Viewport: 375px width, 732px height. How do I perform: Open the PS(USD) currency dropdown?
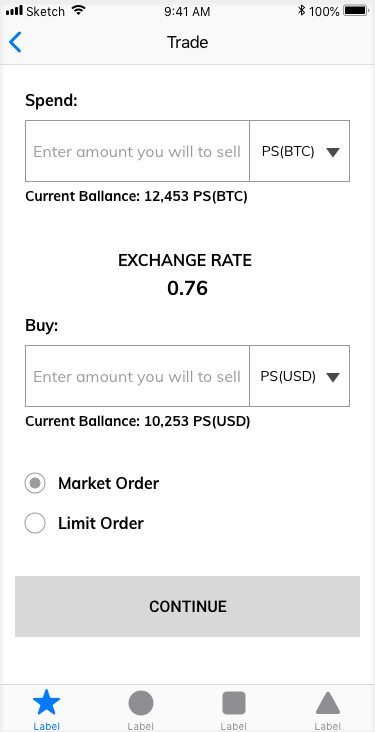tap(299, 376)
